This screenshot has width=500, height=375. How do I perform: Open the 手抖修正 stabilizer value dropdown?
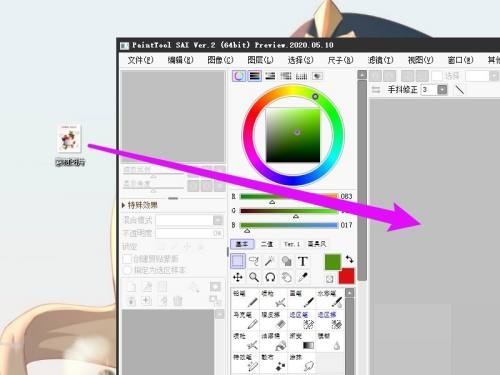[x=442, y=90]
